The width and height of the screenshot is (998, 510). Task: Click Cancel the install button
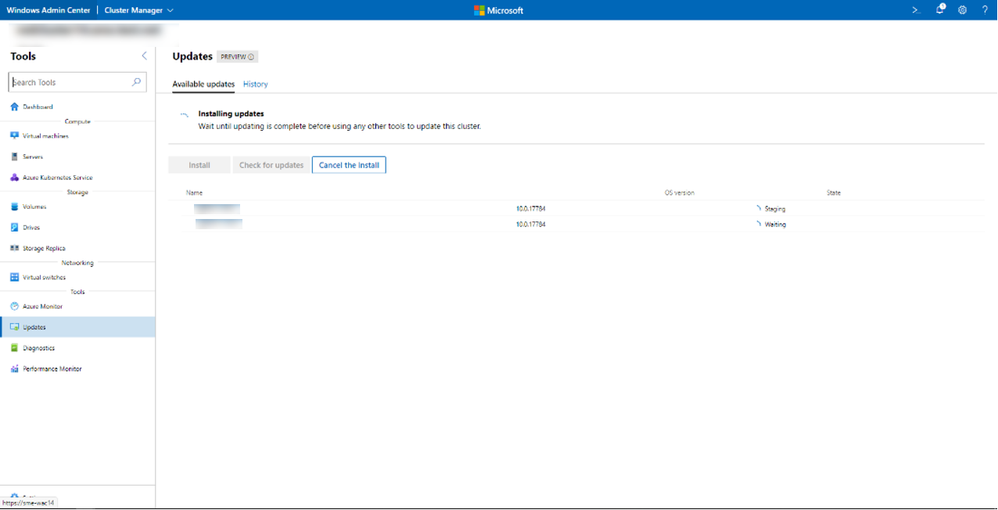point(349,165)
